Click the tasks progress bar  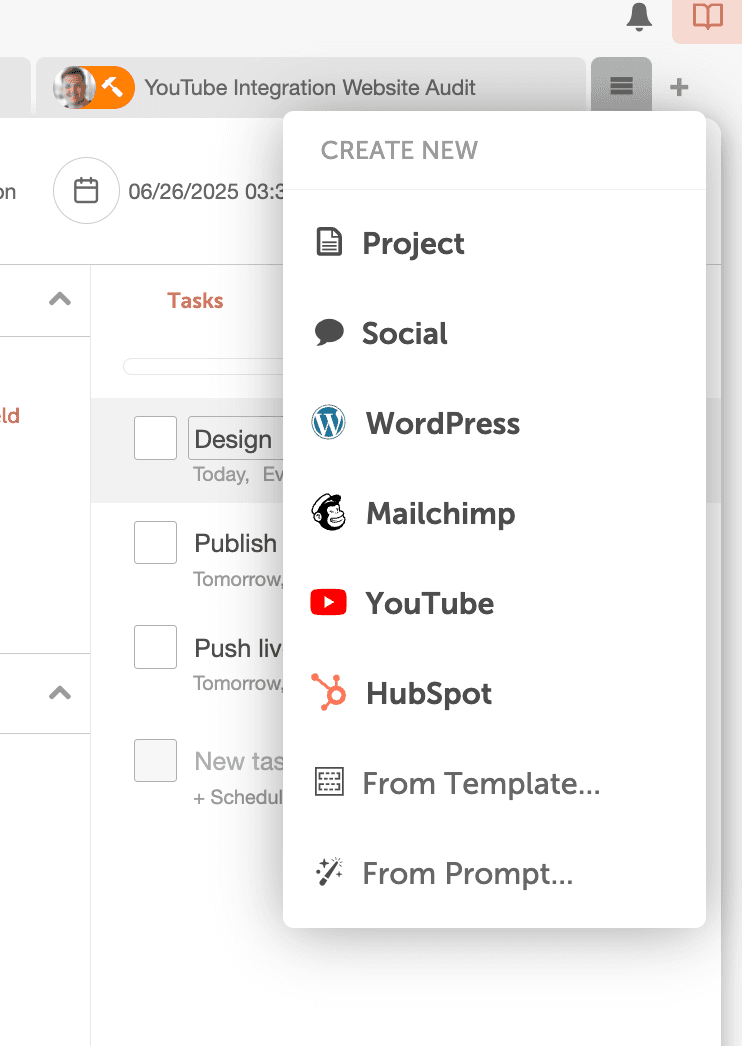click(x=204, y=366)
